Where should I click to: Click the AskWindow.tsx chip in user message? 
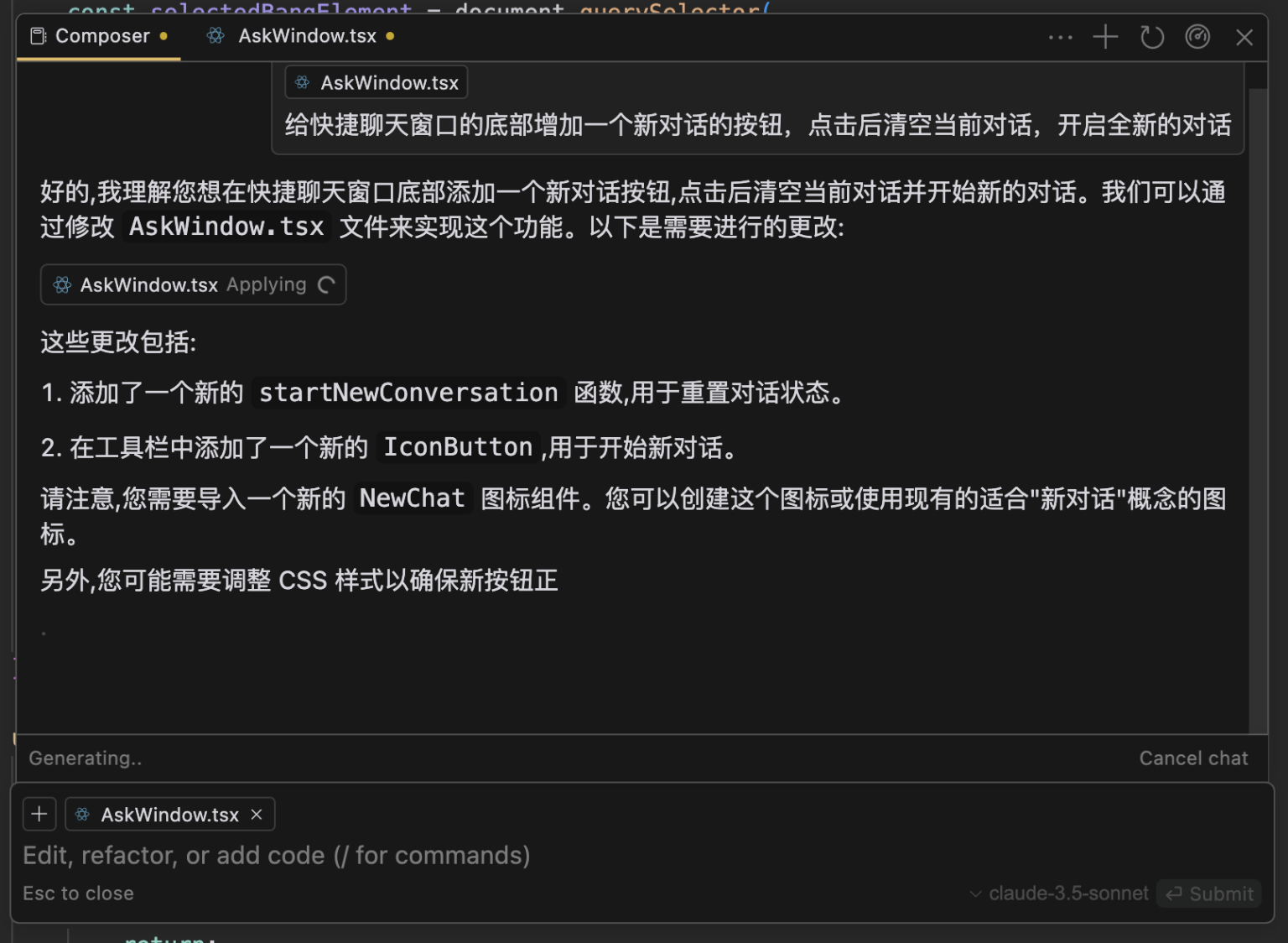click(x=377, y=83)
